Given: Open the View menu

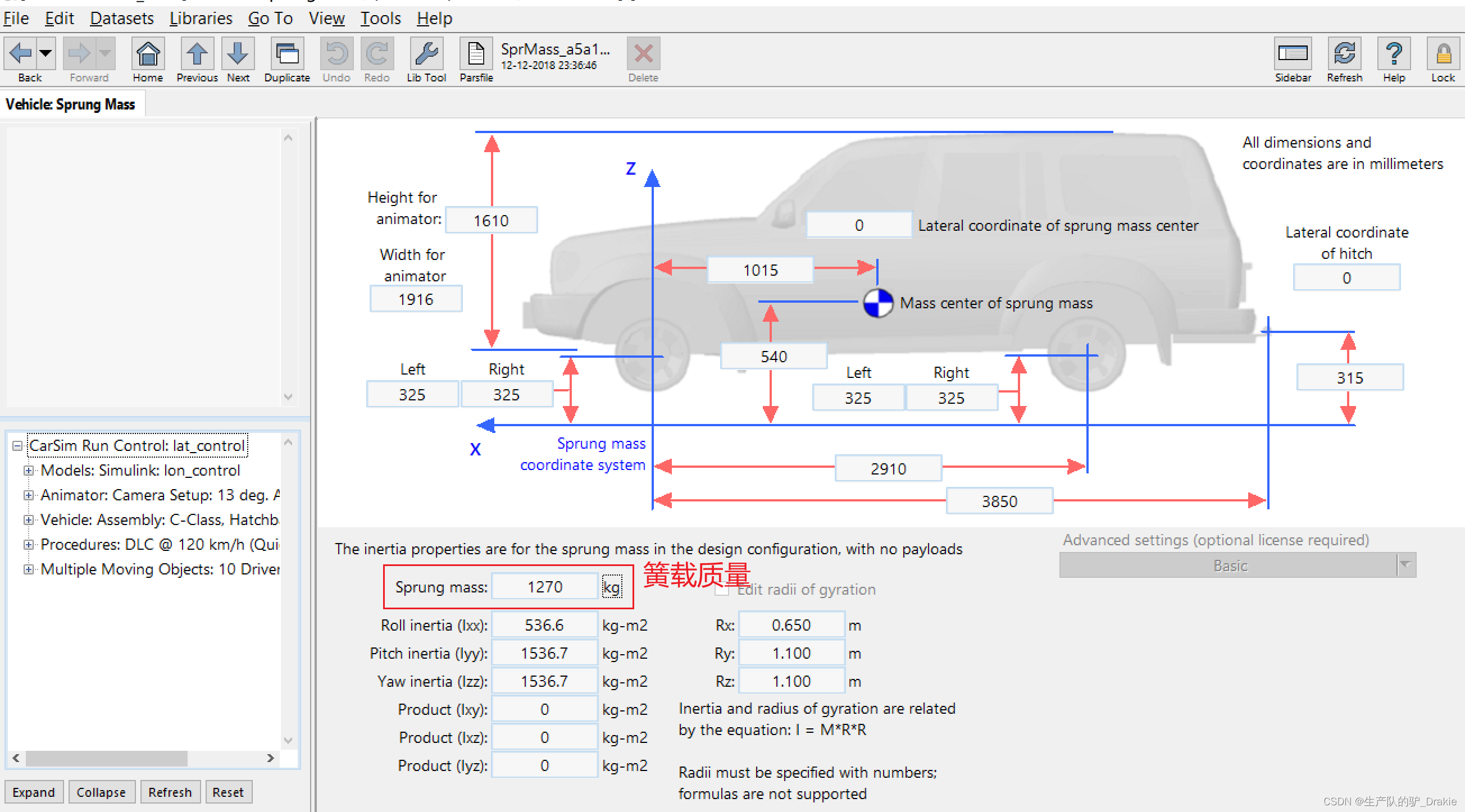Looking at the screenshot, I should (326, 18).
